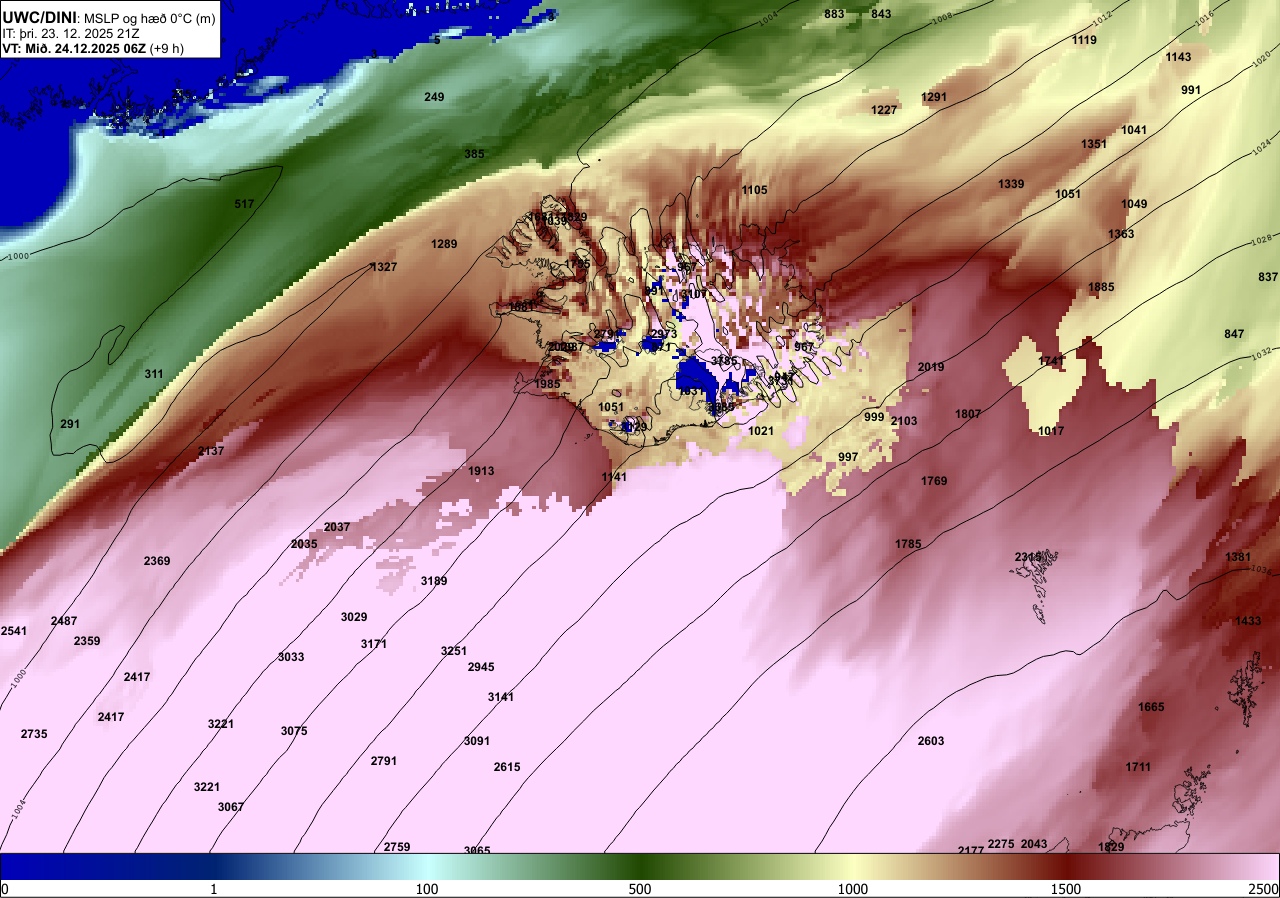
Task: Click the 1105 value on the map
Action: coord(754,190)
